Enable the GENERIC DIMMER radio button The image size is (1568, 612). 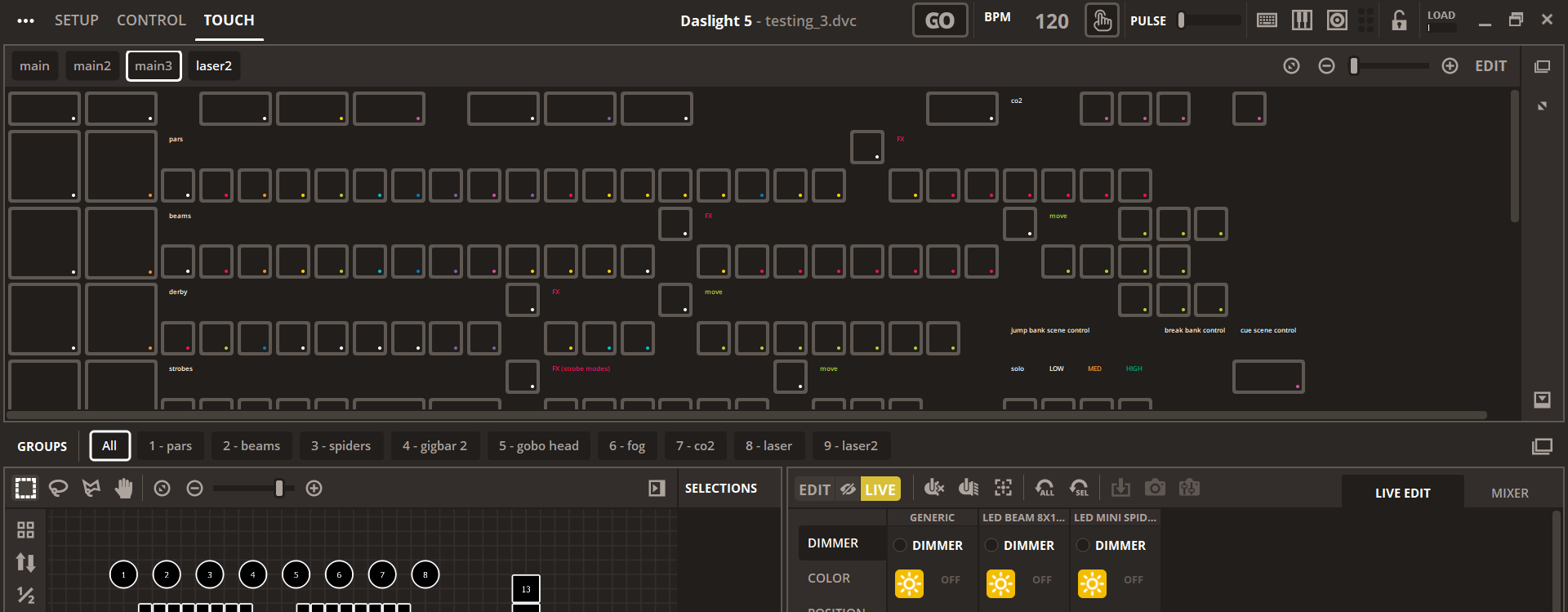900,545
